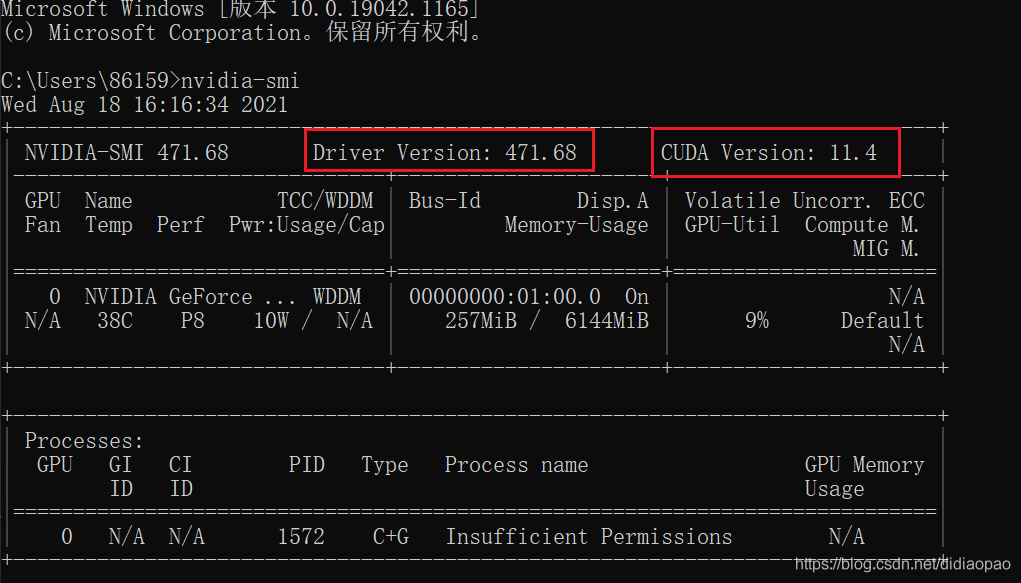This screenshot has width=1021, height=583.
Task: Click the P8 performance state
Action: (192, 321)
